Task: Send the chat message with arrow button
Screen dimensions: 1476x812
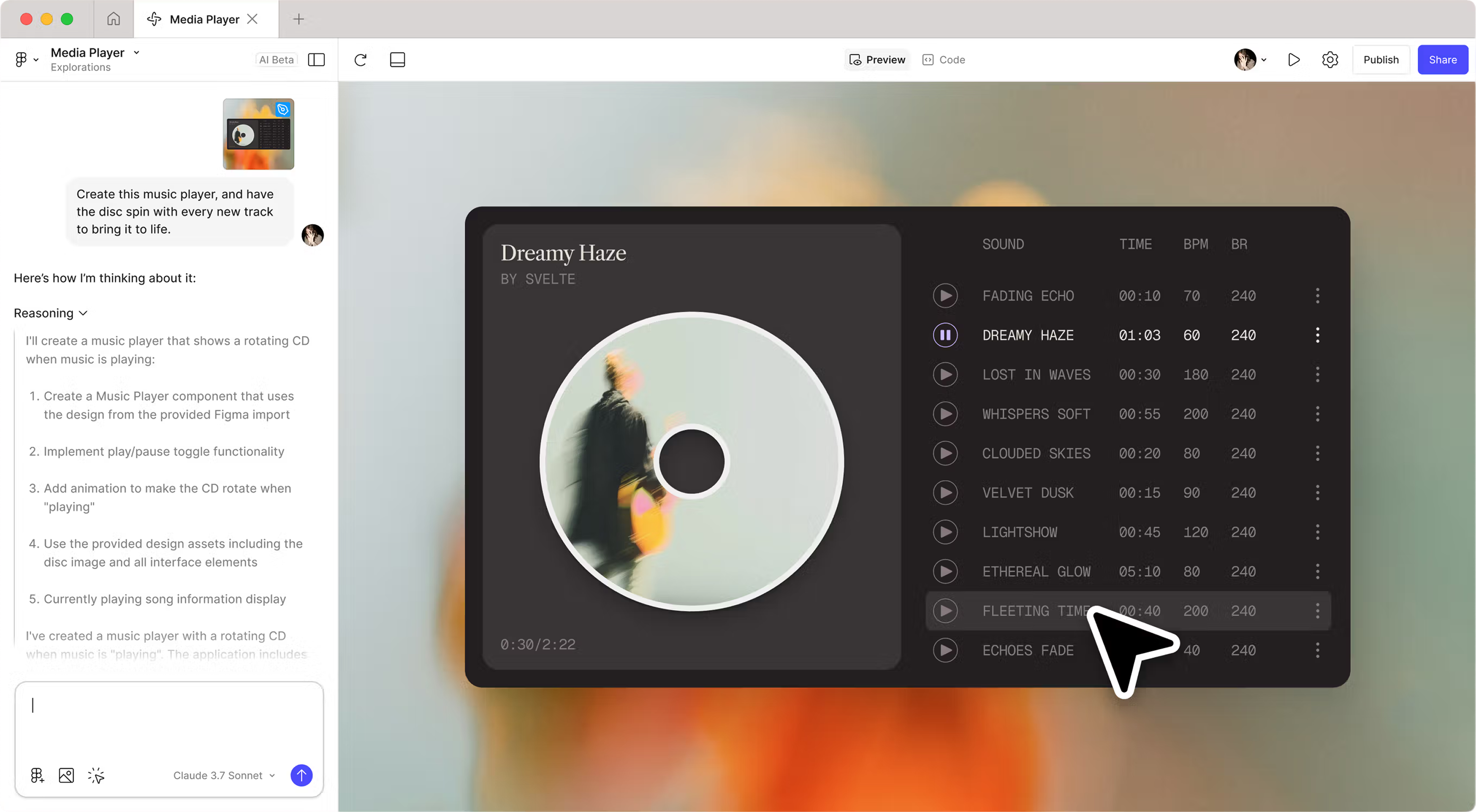Action: pos(301,775)
